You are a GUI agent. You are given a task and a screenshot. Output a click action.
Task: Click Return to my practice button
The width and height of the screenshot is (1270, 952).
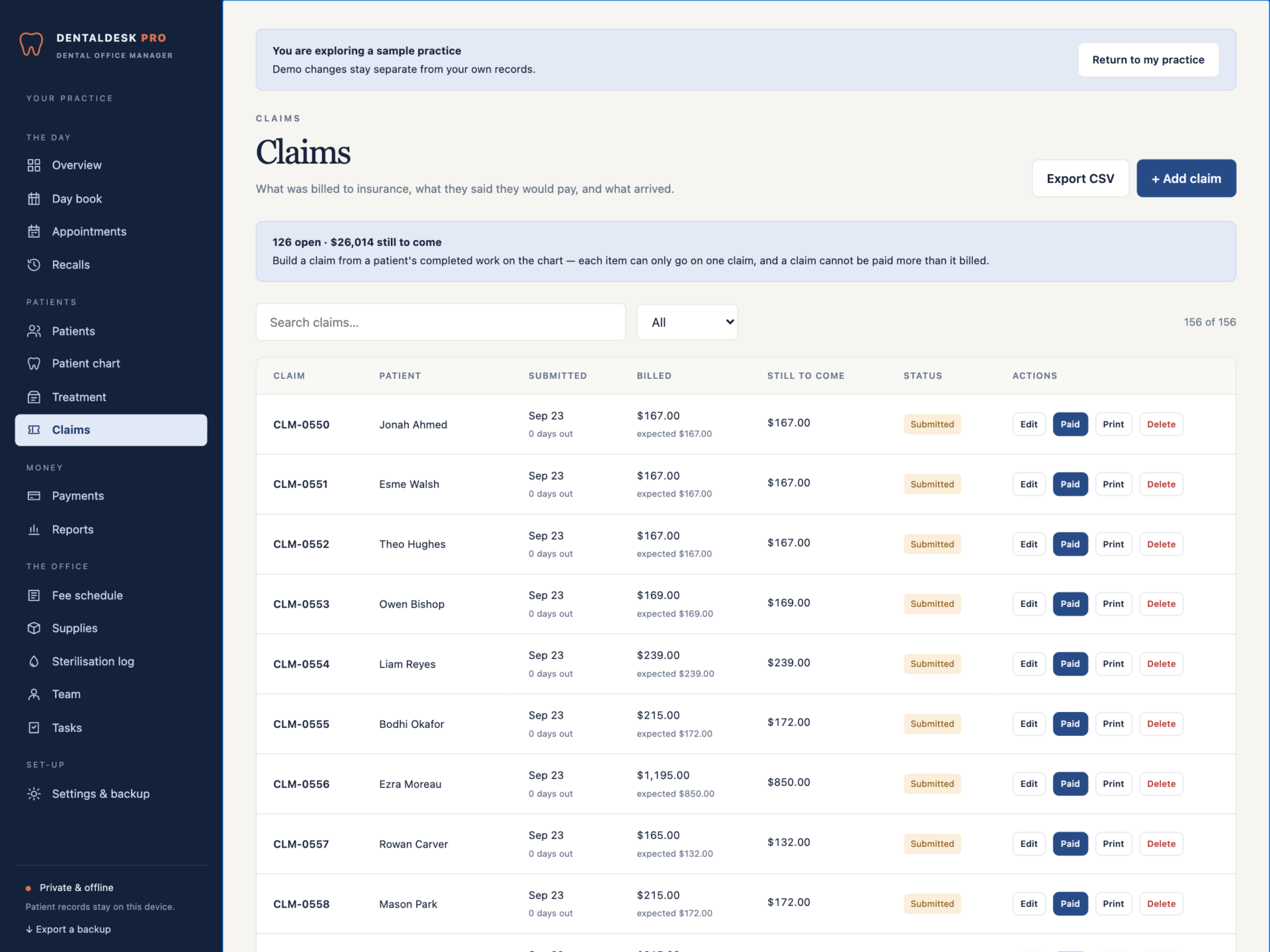pos(1148,59)
